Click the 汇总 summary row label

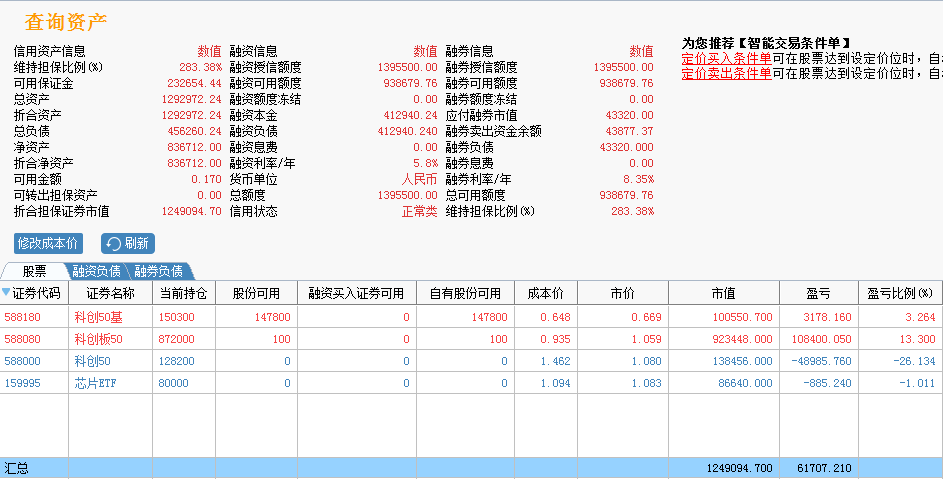click(16, 468)
